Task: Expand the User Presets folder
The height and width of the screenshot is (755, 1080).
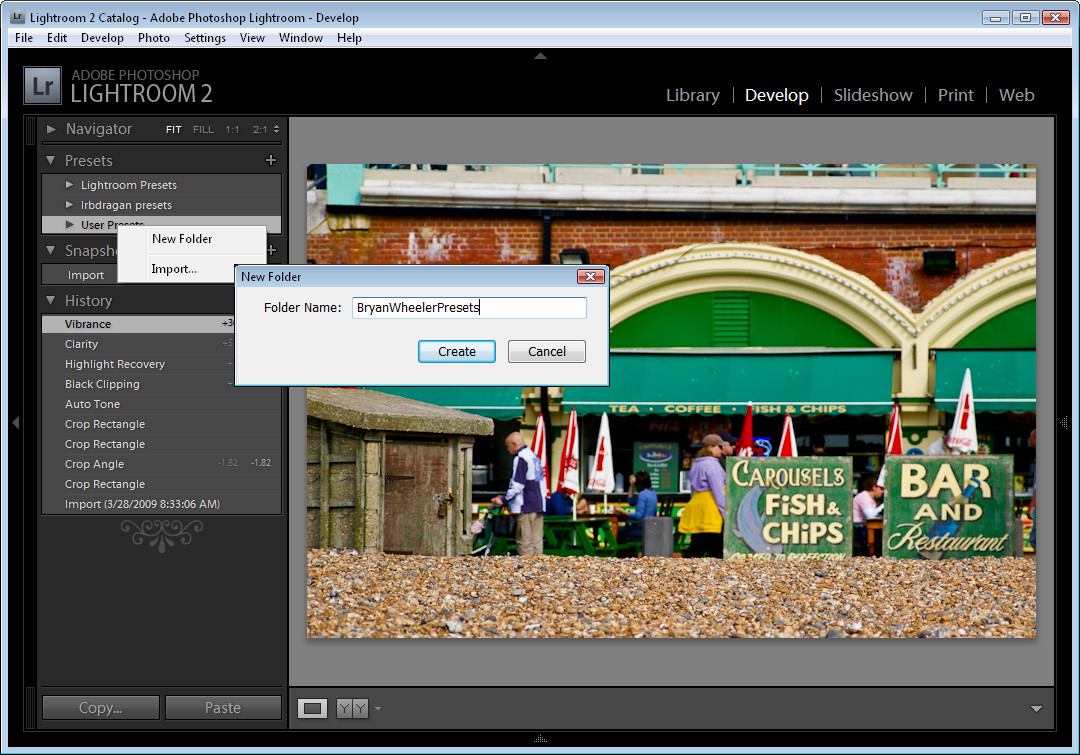Action: coord(69,225)
